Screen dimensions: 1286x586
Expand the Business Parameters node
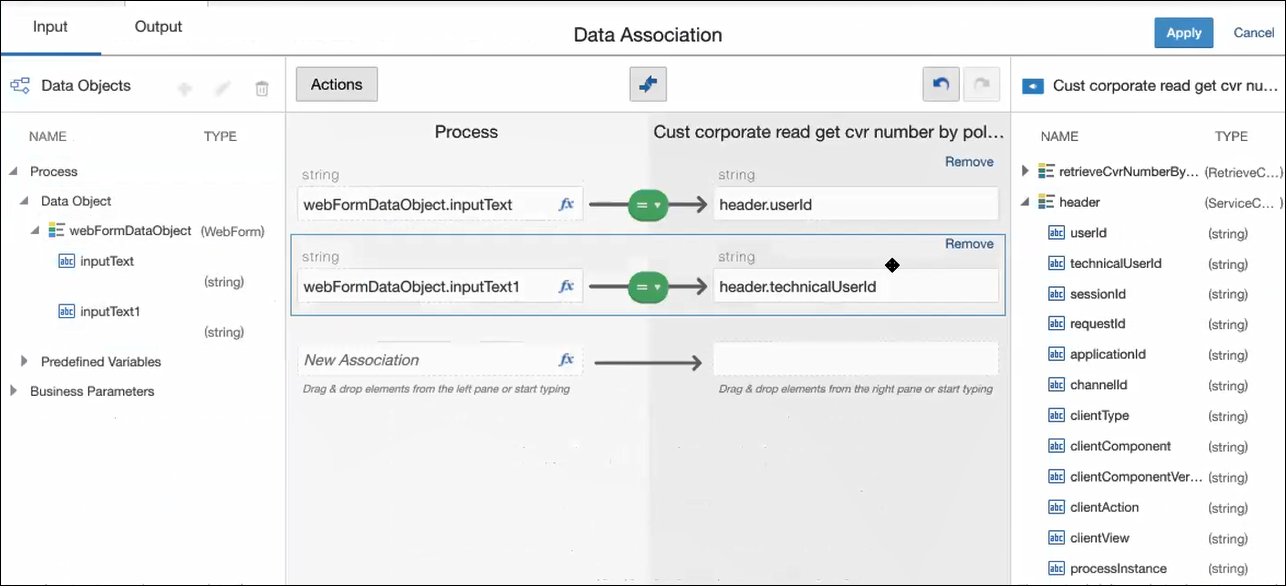(14, 391)
